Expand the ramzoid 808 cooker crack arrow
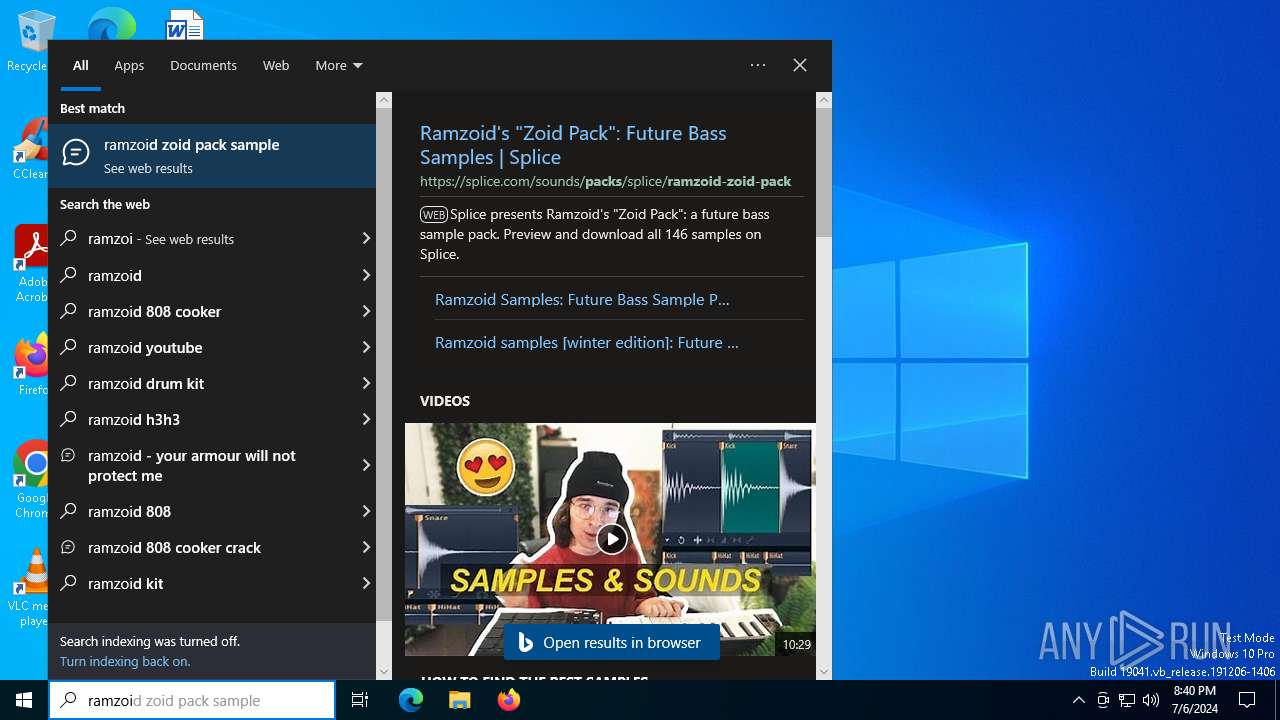Image resolution: width=1280 pixels, height=720 pixels. click(365, 547)
